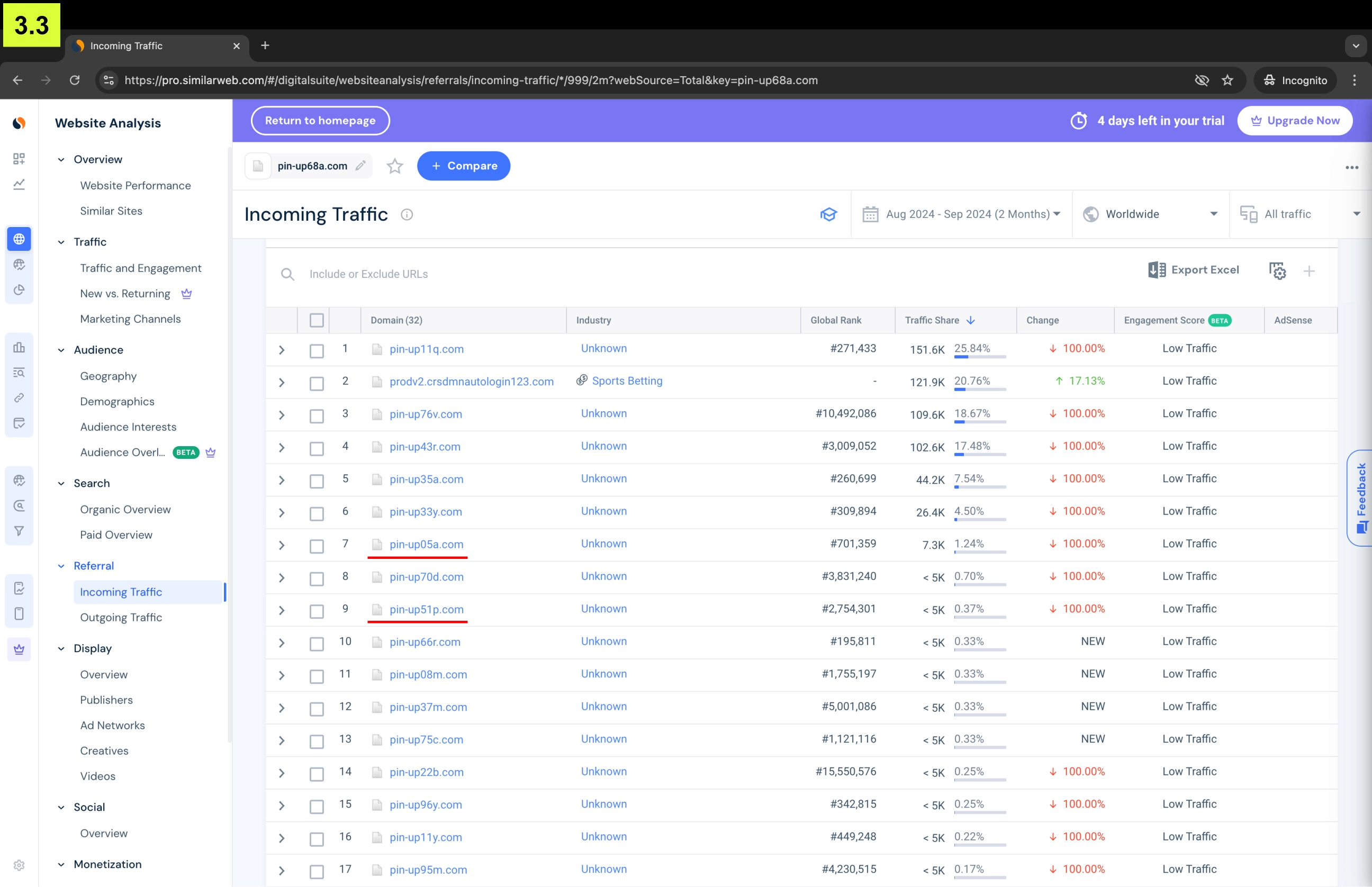Open the table column settings gear icon
Viewport: 1372px width, 887px height.
(1277, 271)
